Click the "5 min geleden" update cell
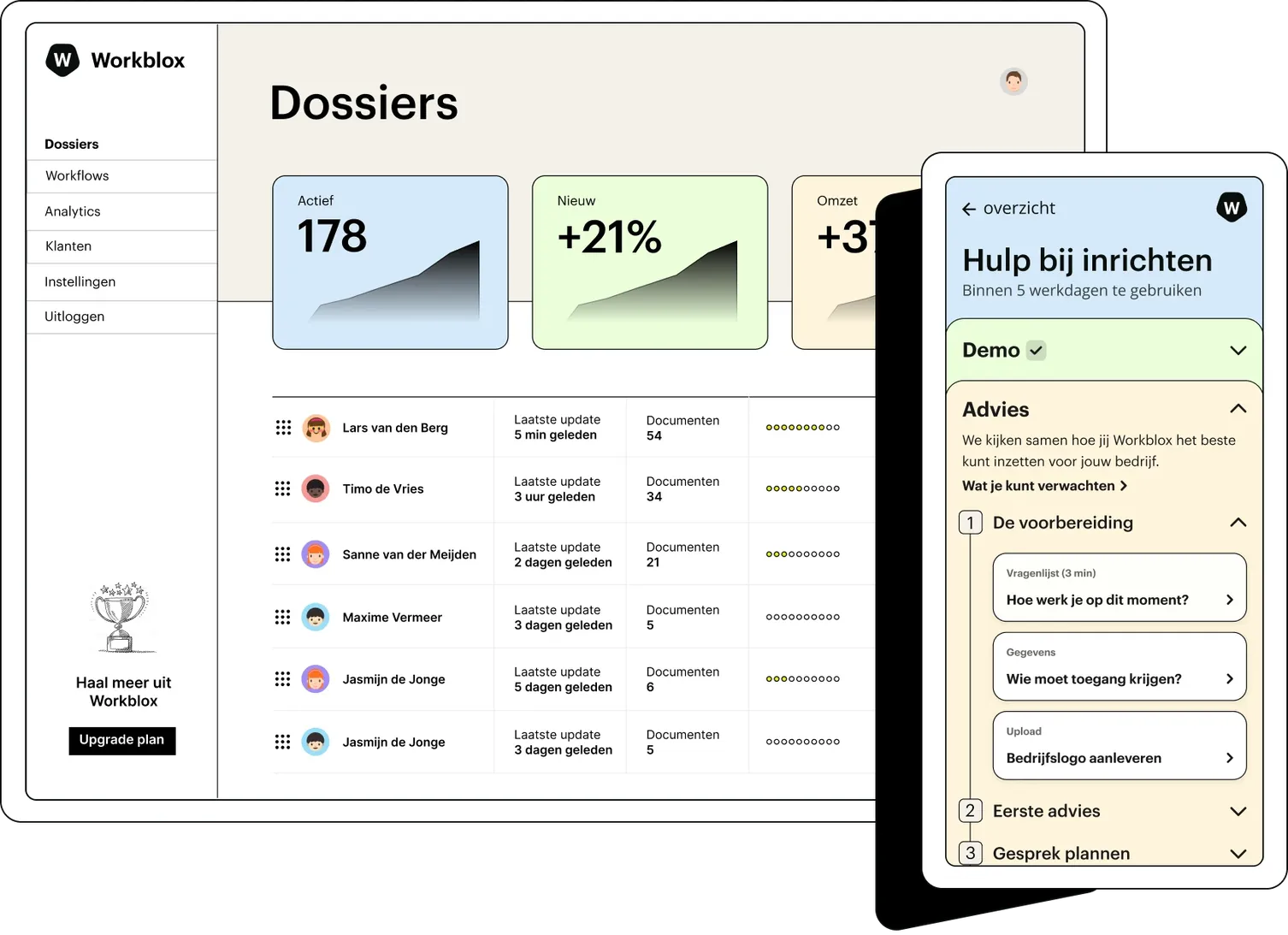 click(x=558, y=428)
